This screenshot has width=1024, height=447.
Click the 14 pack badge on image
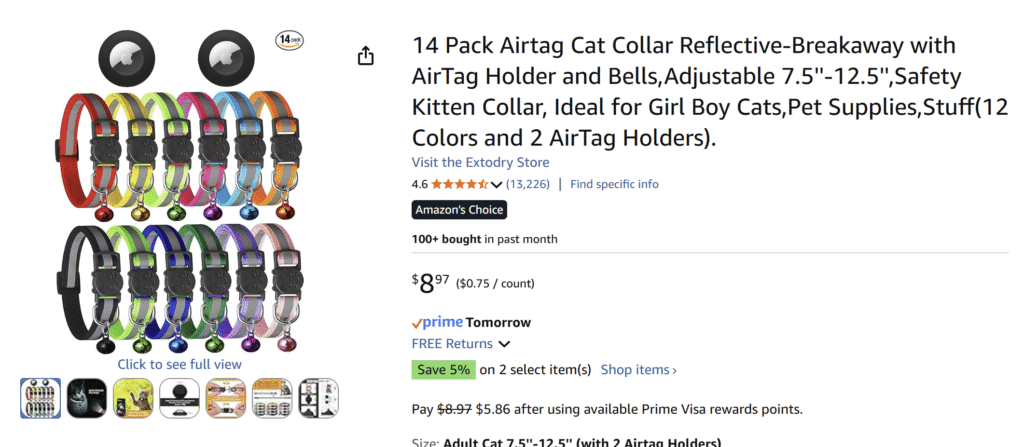(289, 40)
